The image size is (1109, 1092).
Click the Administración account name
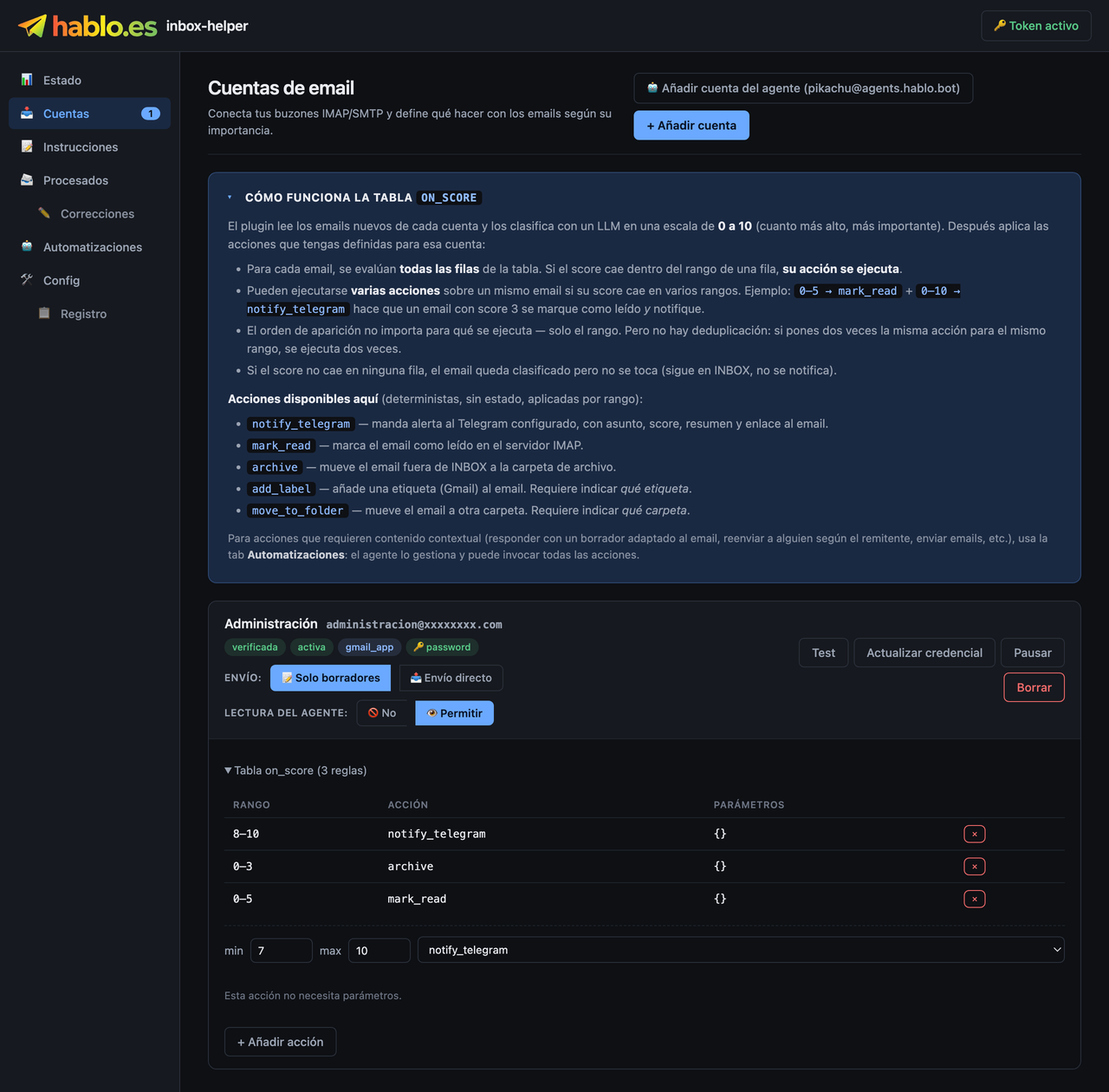(271, 624)
